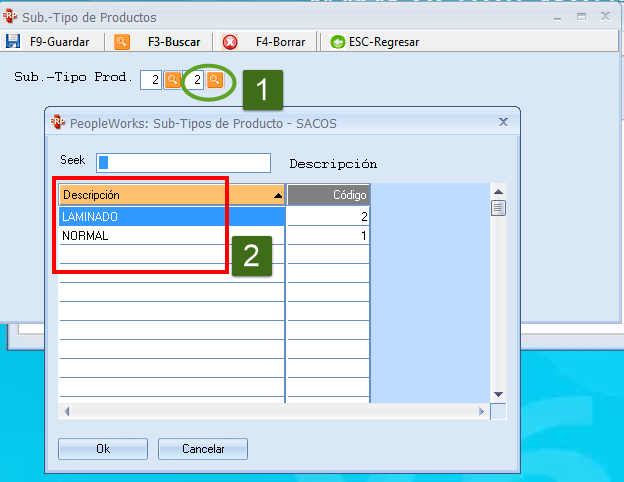The height and width of the screenshot is (482, 624).
Task: Click the orange magnifier toolbar icon
Action: [x=122, y=42]
